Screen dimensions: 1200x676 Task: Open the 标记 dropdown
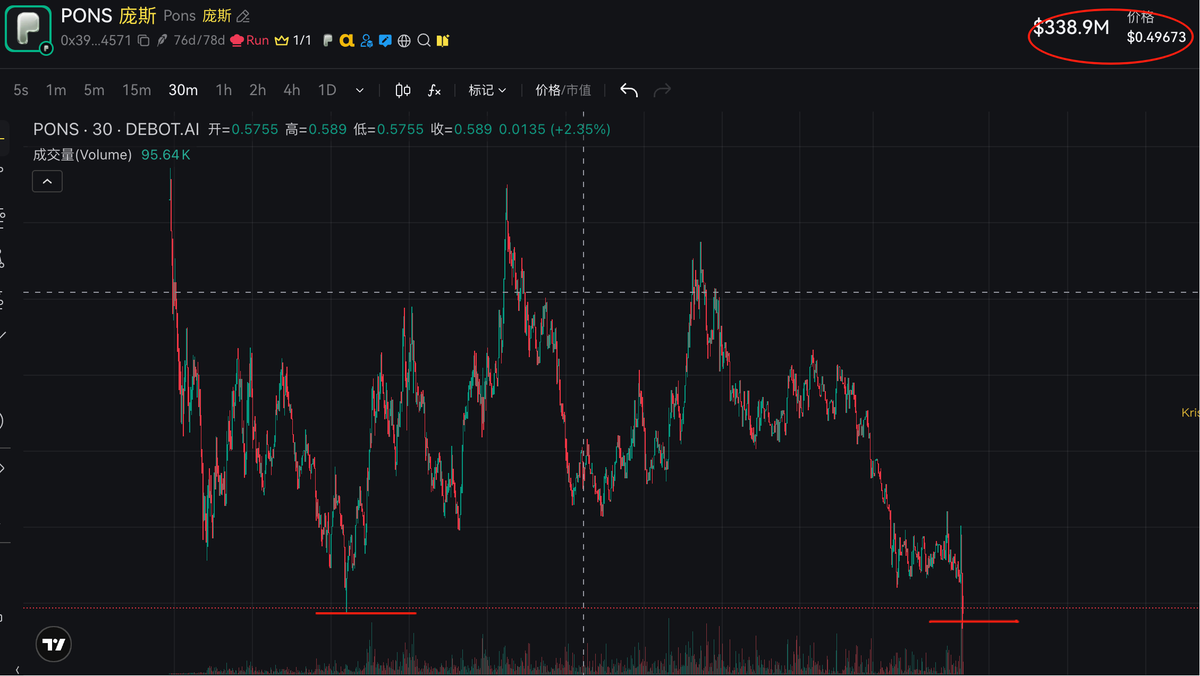pyautogui.click(x=487, y=90)
